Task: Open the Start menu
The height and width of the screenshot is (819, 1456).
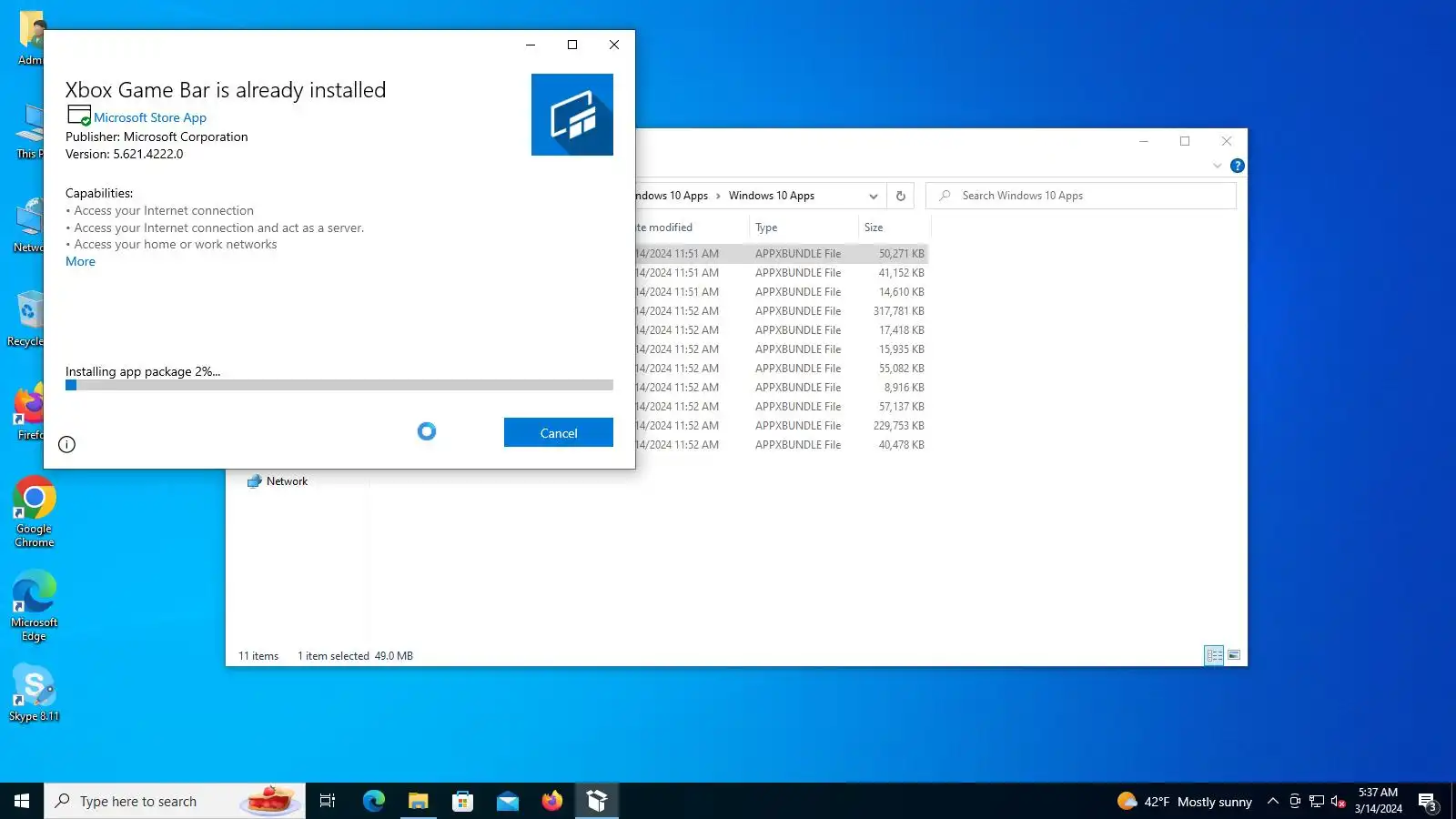Action: coord(22,801)
